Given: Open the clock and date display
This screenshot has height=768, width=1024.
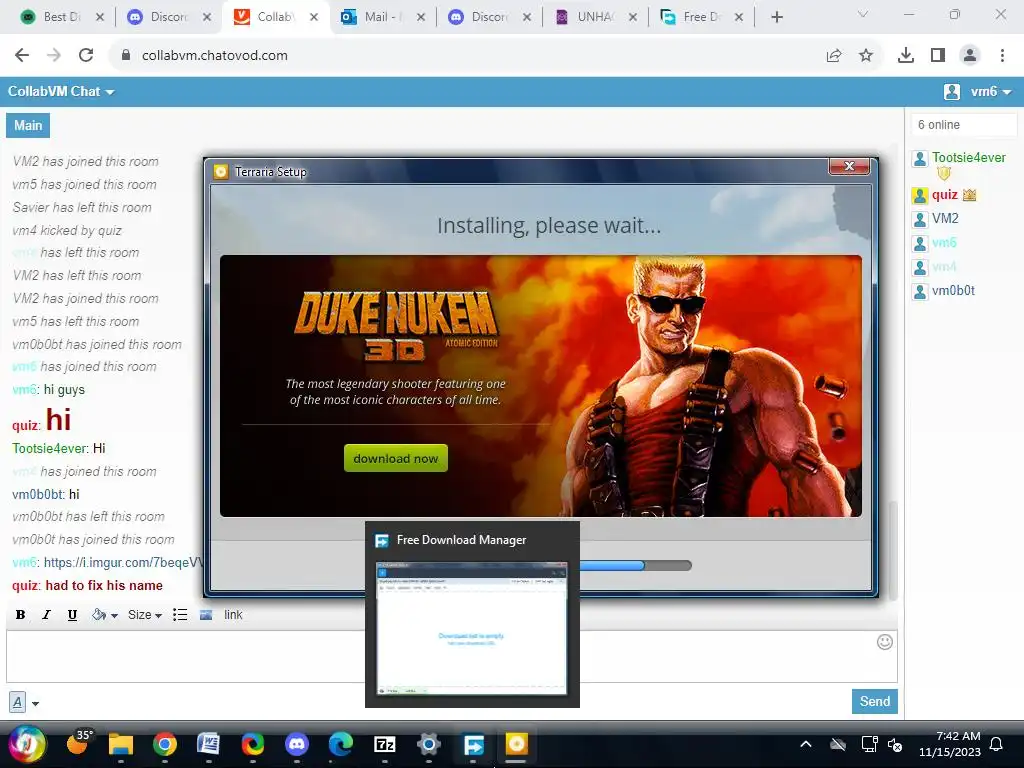Looking at the screenshot, I should tap(950, 744).
